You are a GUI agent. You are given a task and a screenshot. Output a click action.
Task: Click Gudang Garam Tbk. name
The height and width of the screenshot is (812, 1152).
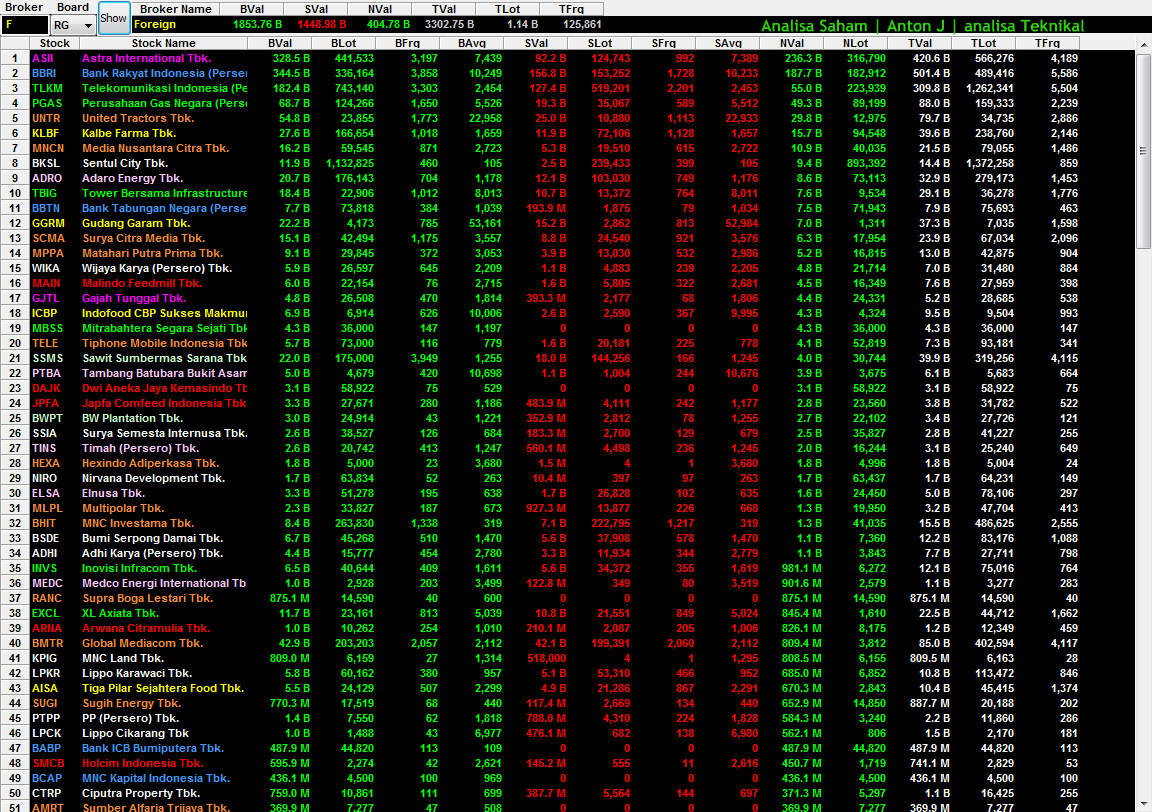[136, 223]
